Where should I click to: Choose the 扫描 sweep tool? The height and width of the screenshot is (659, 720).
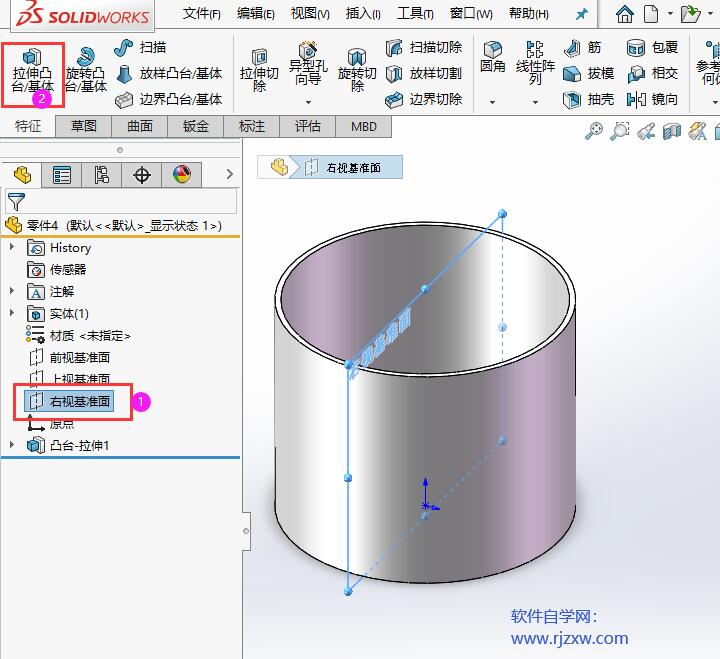tap(140, 47)
